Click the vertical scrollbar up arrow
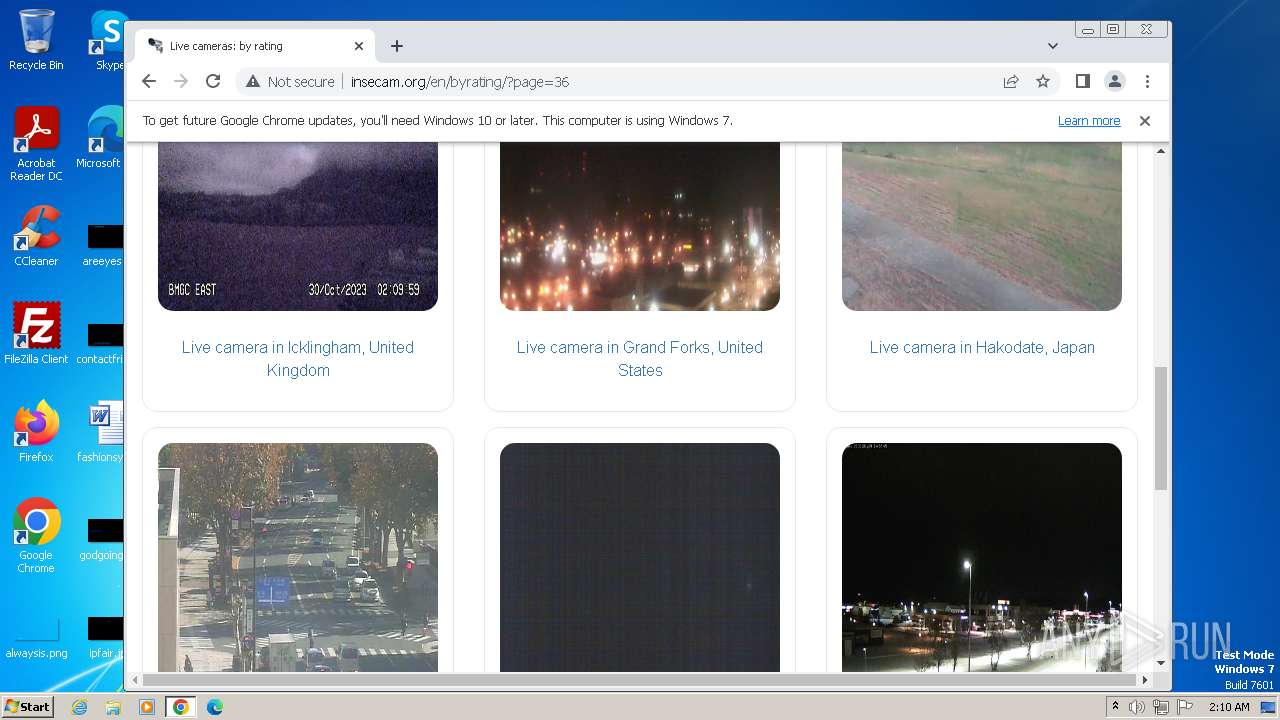1280x720 pixels. tap(1161, 151)
